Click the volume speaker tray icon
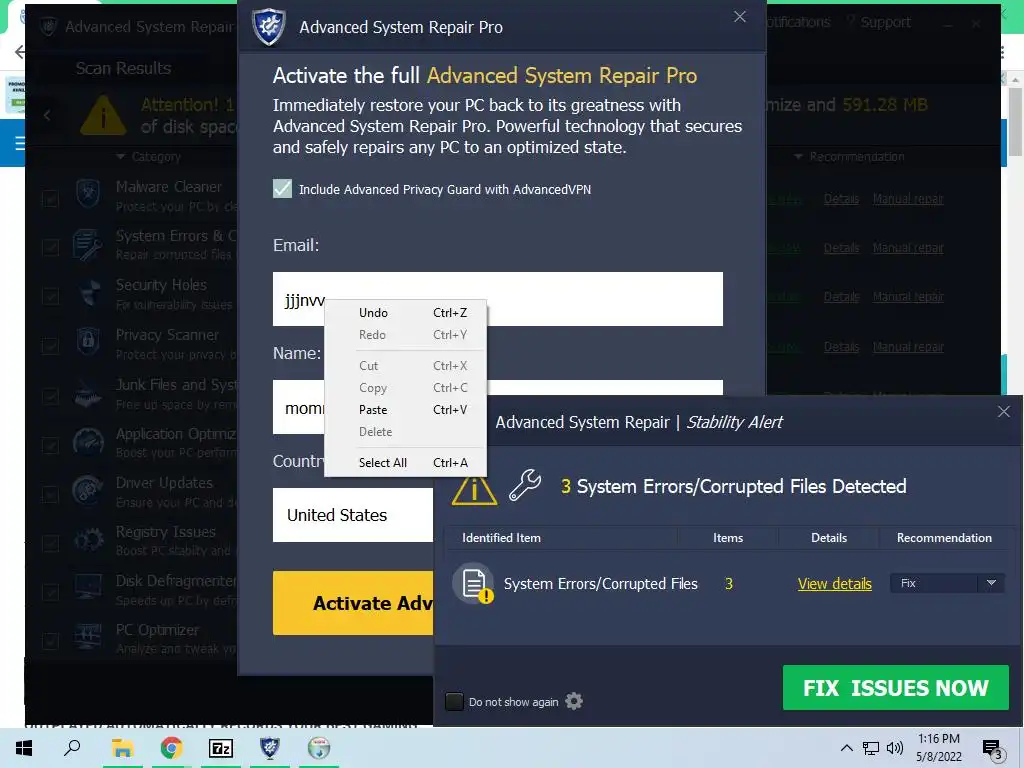 [x=894, y=748]
